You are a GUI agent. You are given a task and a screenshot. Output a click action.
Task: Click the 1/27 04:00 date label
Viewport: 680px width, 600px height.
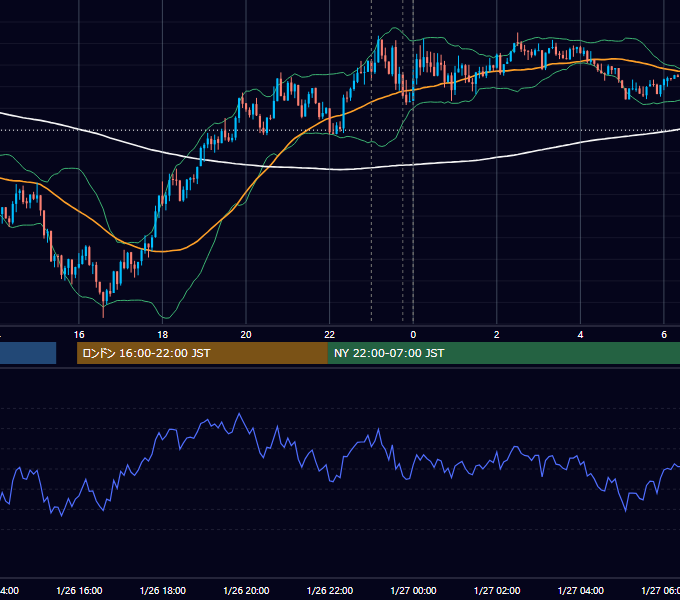581,590
